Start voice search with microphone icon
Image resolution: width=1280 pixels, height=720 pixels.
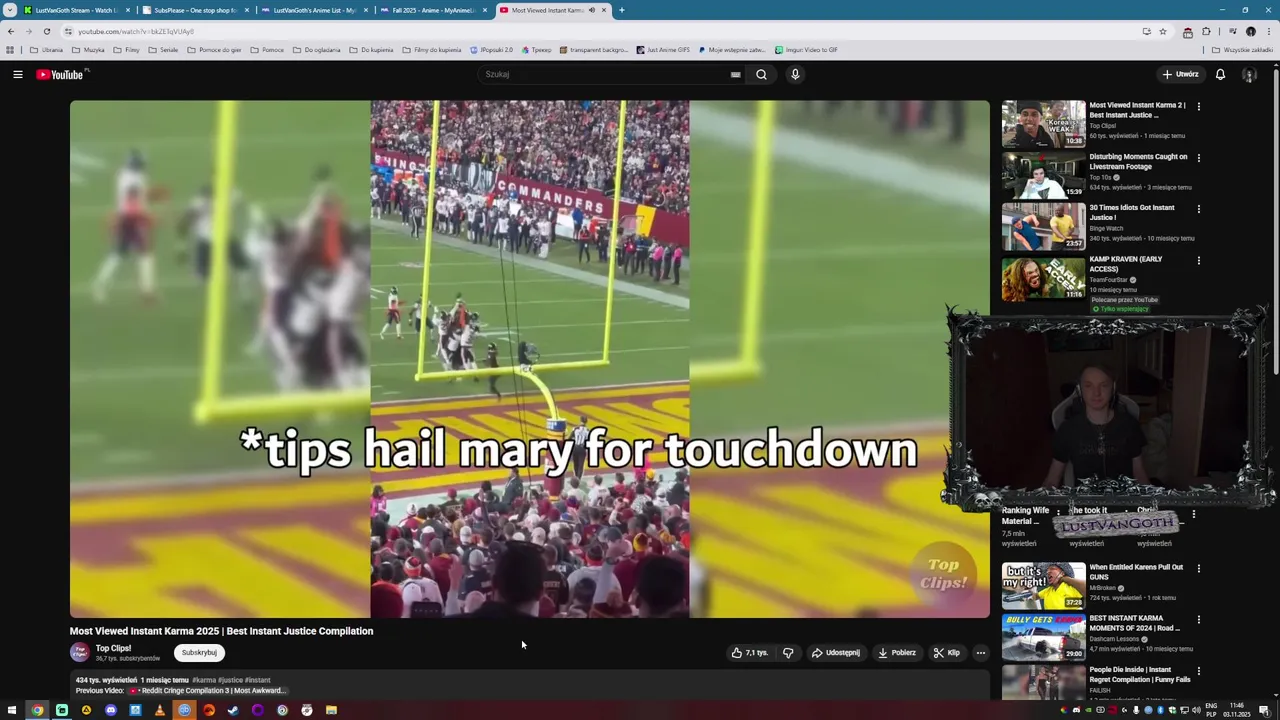coord(795,74)
